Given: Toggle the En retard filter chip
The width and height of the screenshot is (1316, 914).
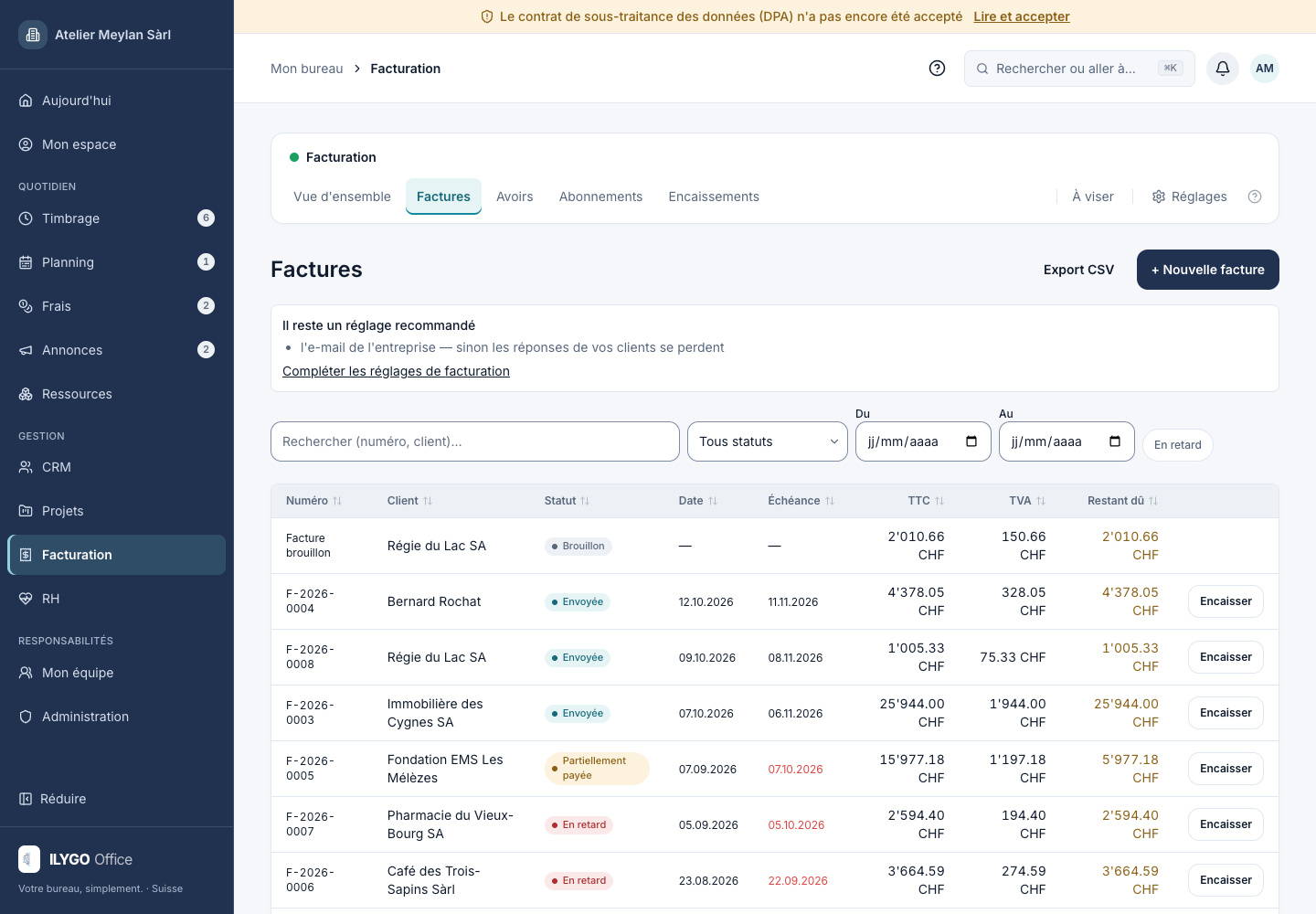Looking at the screenshot, I should [x=1178, y=445].
